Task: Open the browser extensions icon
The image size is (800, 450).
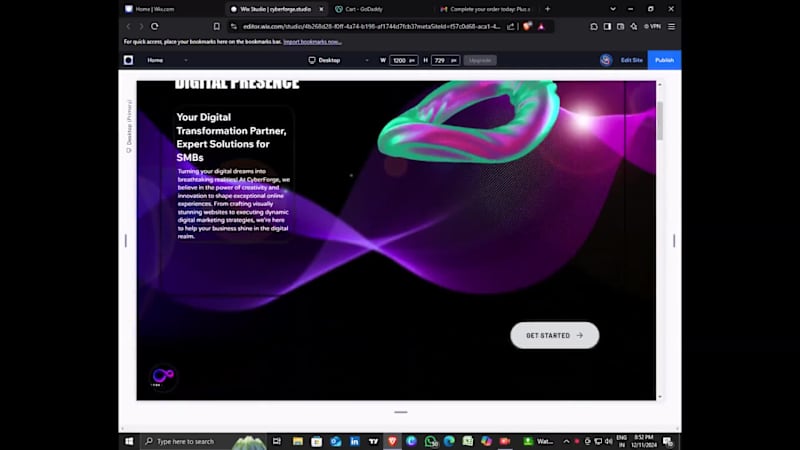Action: pos(594,27)
